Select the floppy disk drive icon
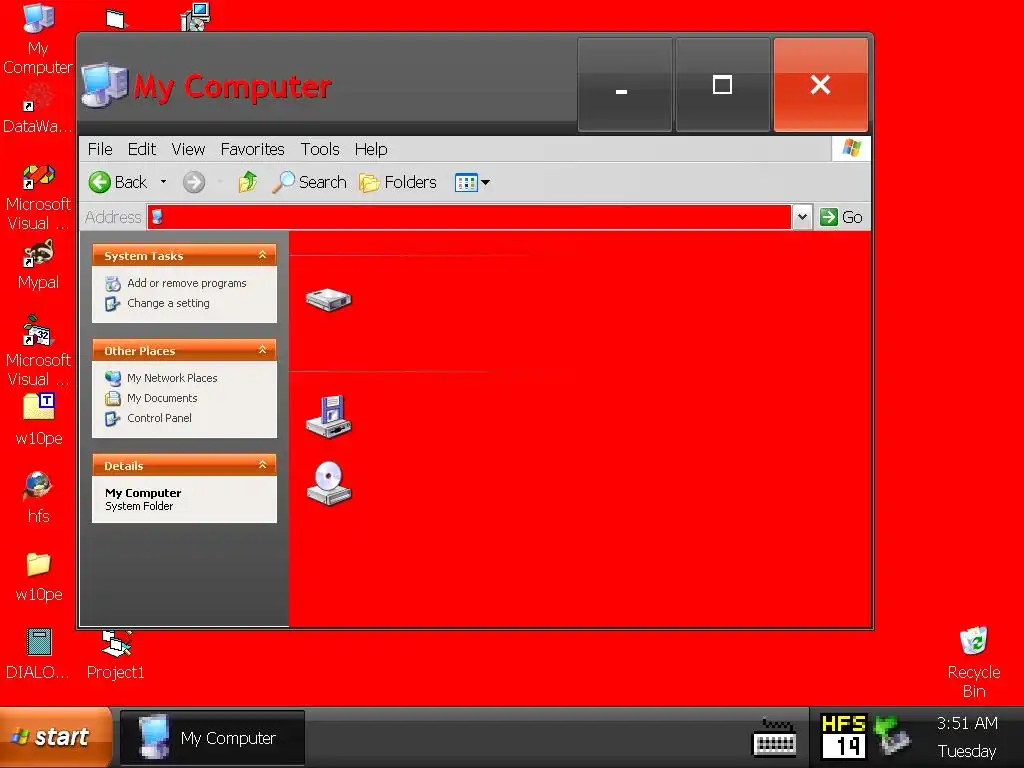Screen dimensions: 1024x768 click(328, 417)
